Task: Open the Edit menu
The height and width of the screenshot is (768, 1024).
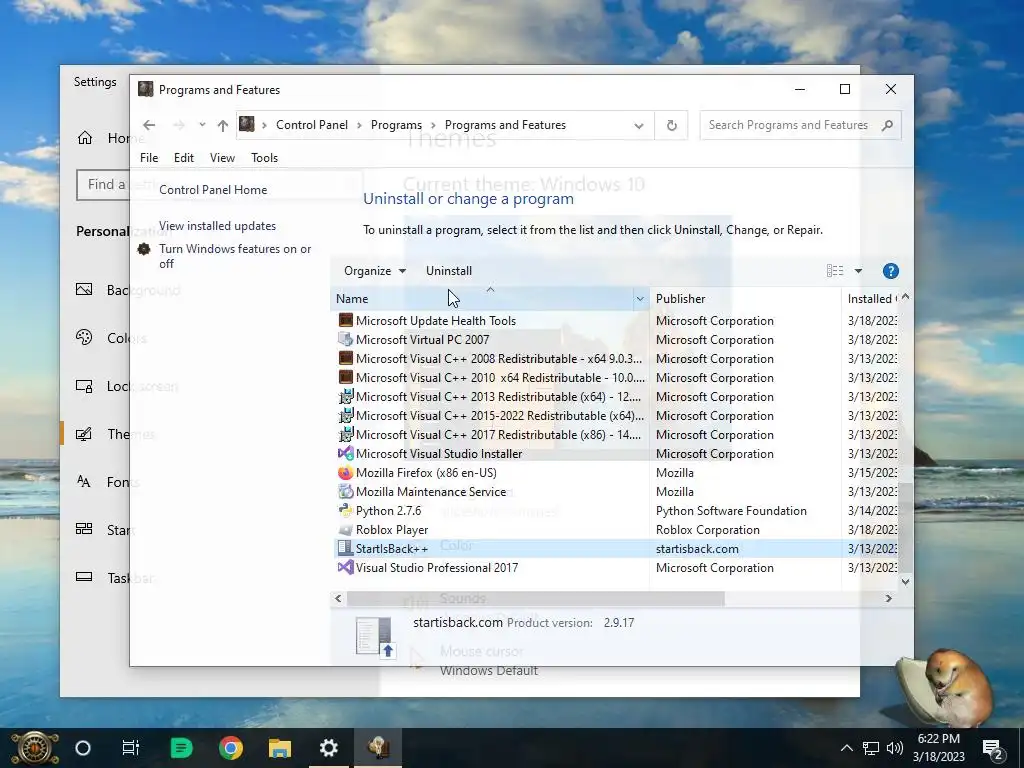Action: [x=184, y=157]
